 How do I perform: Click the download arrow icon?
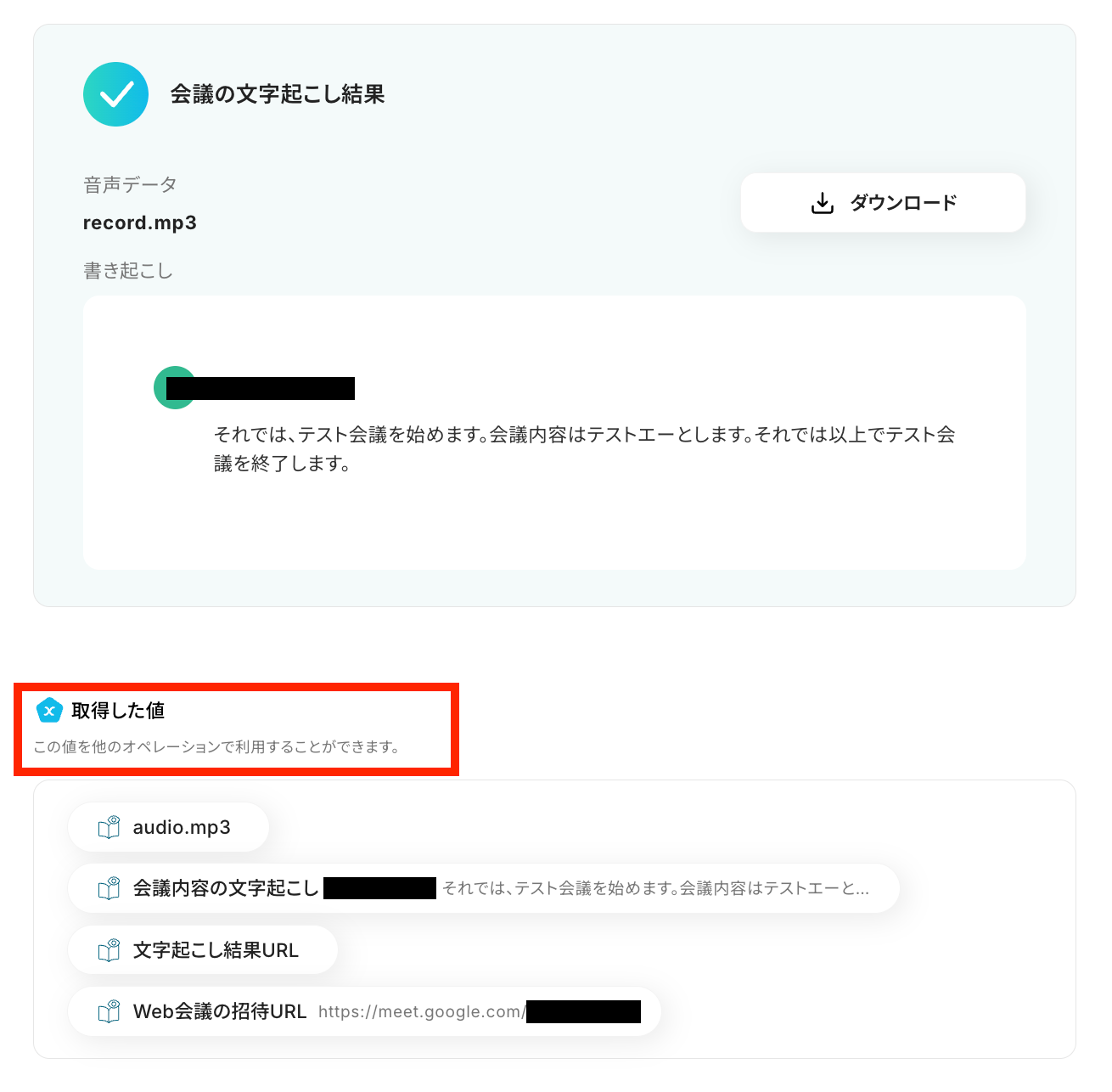[x=823, y=203]
